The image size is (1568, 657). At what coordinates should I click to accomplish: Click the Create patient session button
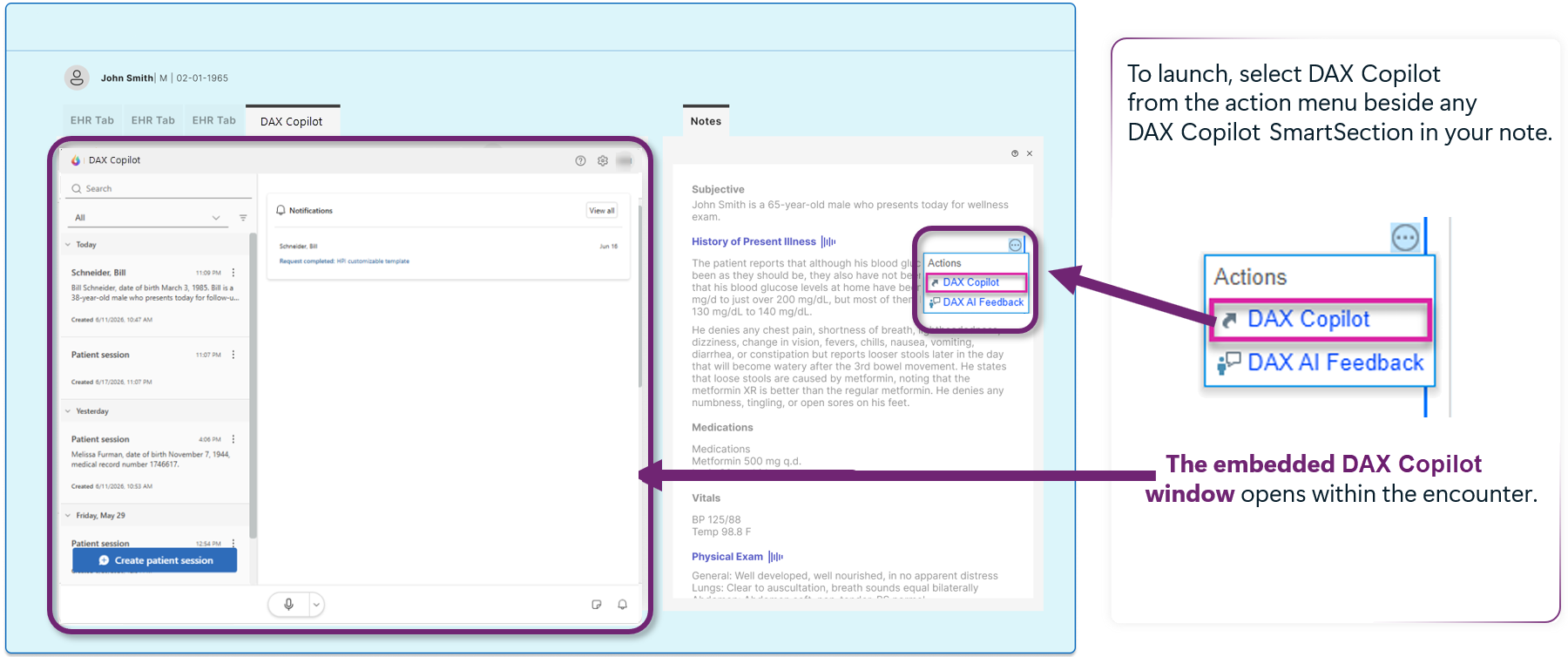[x=155, y=560]
